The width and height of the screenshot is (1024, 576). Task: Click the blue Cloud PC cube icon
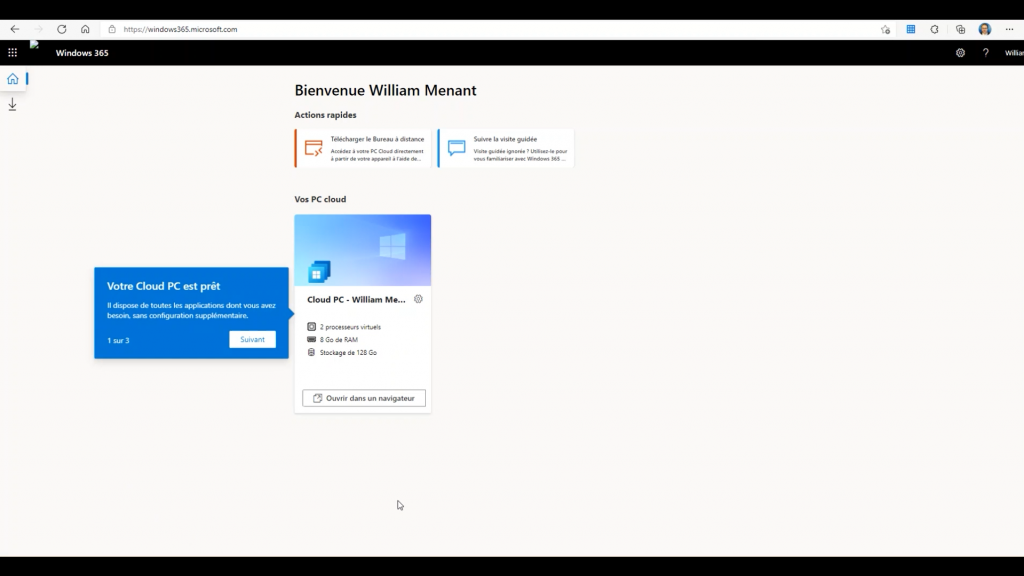pos(319,272)
